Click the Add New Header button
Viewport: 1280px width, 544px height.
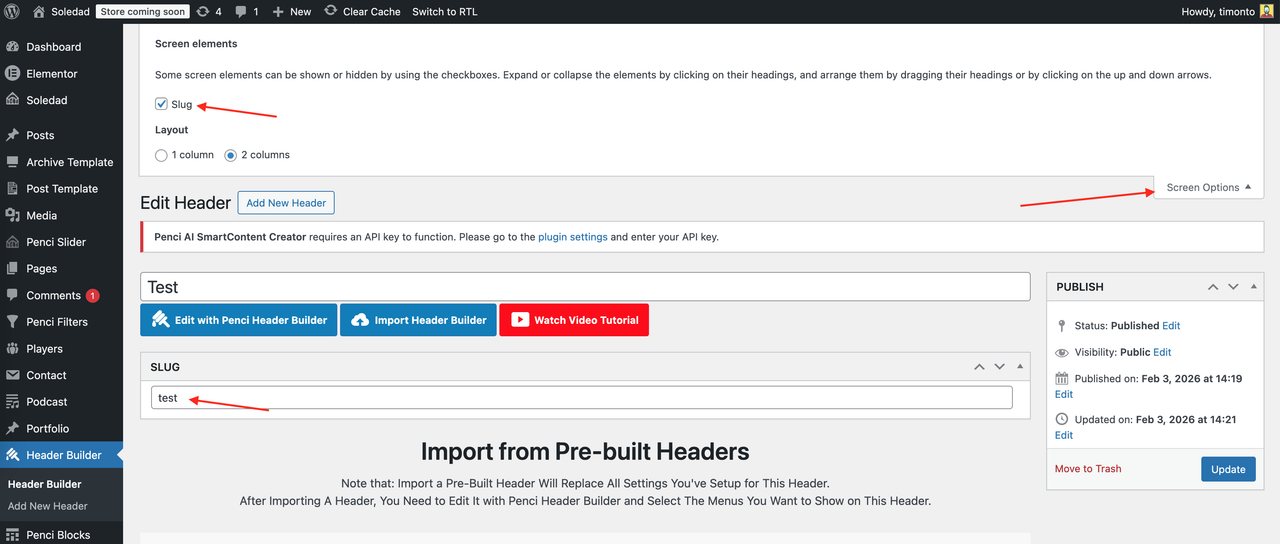click(286, 203)
